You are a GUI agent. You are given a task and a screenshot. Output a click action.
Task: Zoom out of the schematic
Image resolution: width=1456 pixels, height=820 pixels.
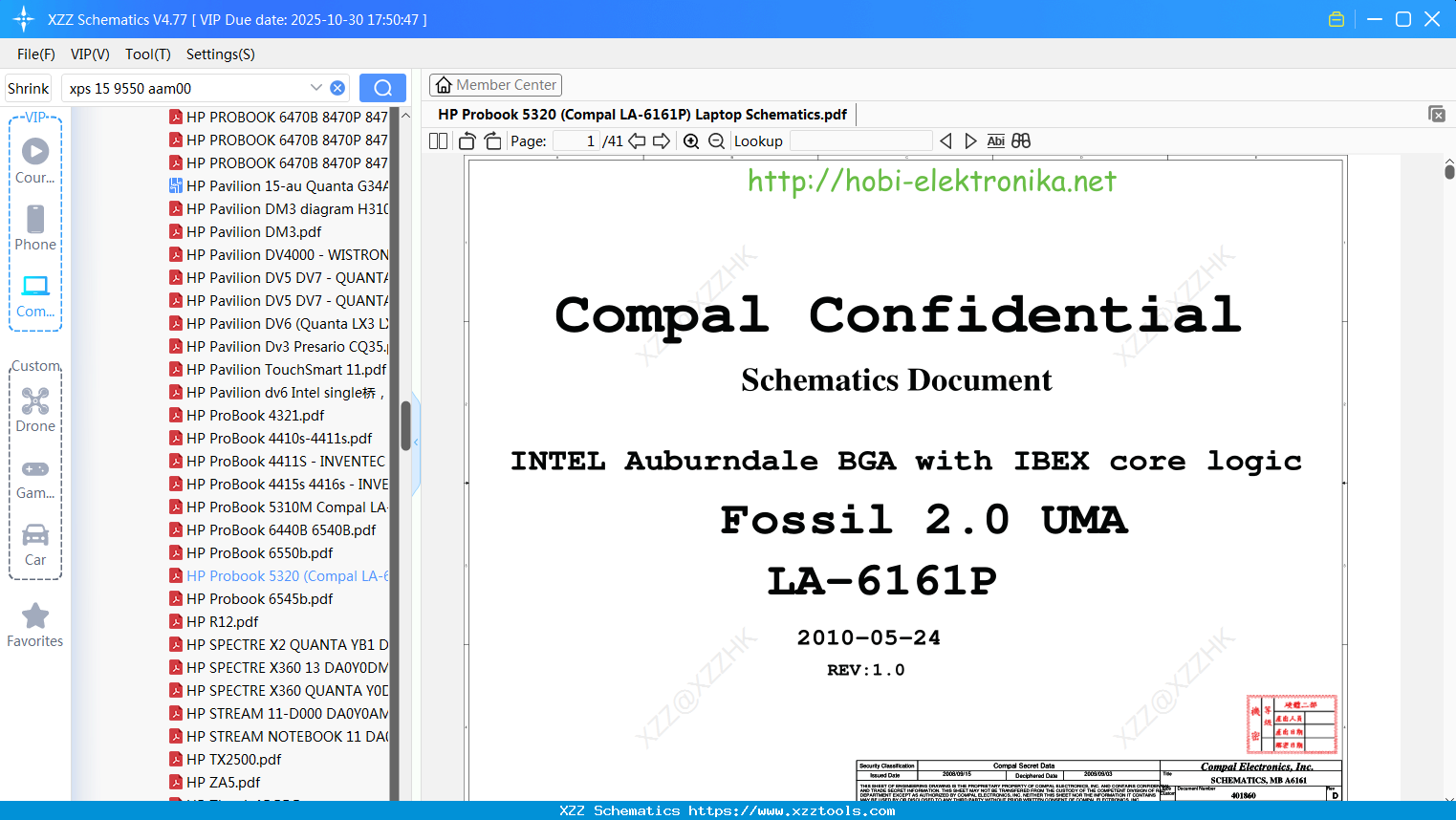click(x=716, y=140)
